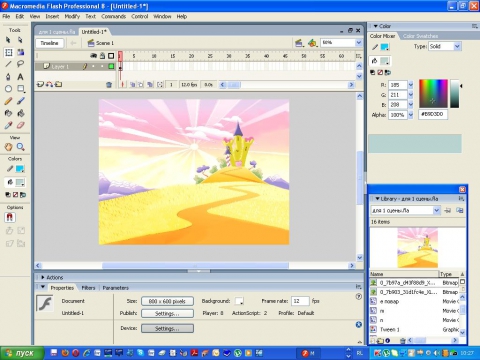Click the Edit Symbols icon
Image resolution: width=480 pixels, height=360 pixels.
pyautogui.click(x=312, y=43)
